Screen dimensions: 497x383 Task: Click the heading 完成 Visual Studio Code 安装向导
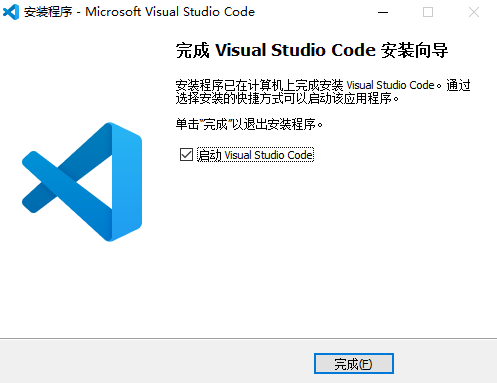312,50
